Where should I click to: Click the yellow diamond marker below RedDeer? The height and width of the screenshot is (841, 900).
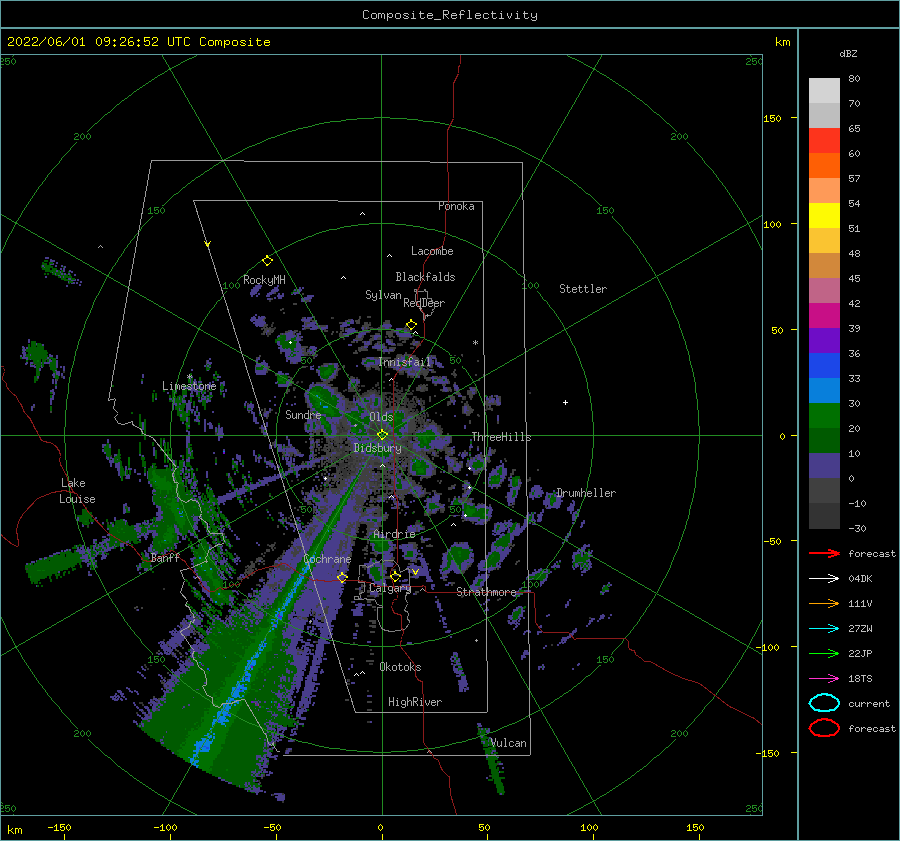point(412,325)
